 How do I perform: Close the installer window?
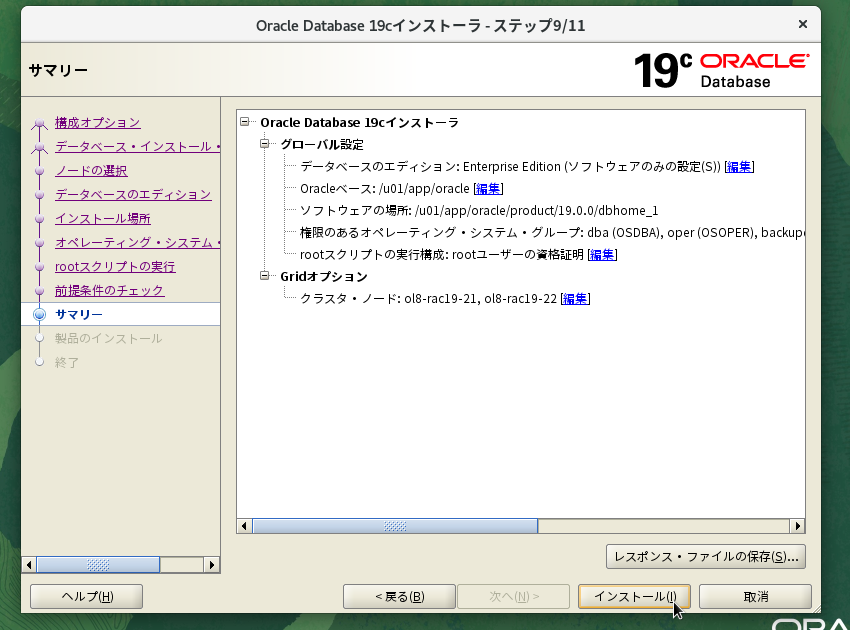click(x=803, y=24)
